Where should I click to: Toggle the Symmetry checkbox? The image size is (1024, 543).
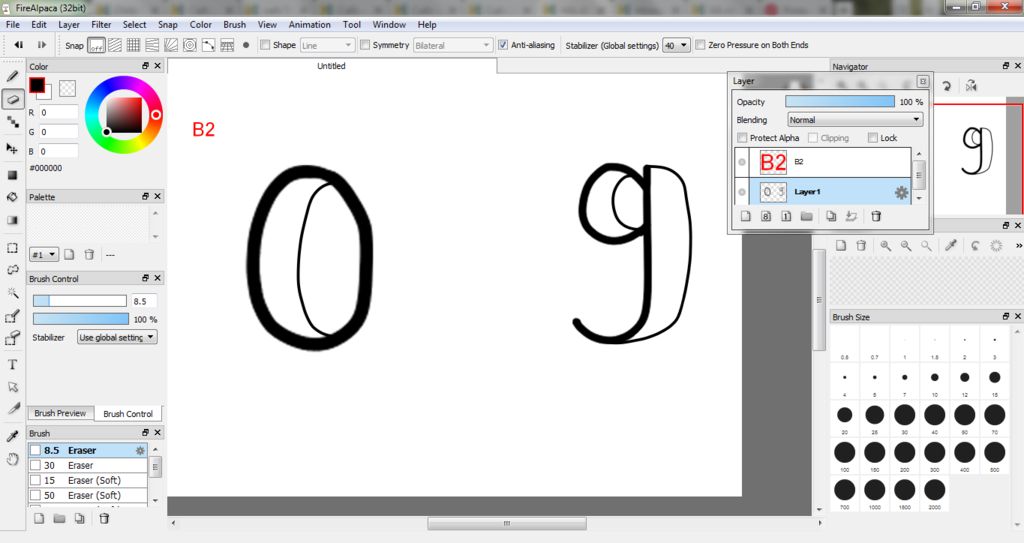click(364, 44)
